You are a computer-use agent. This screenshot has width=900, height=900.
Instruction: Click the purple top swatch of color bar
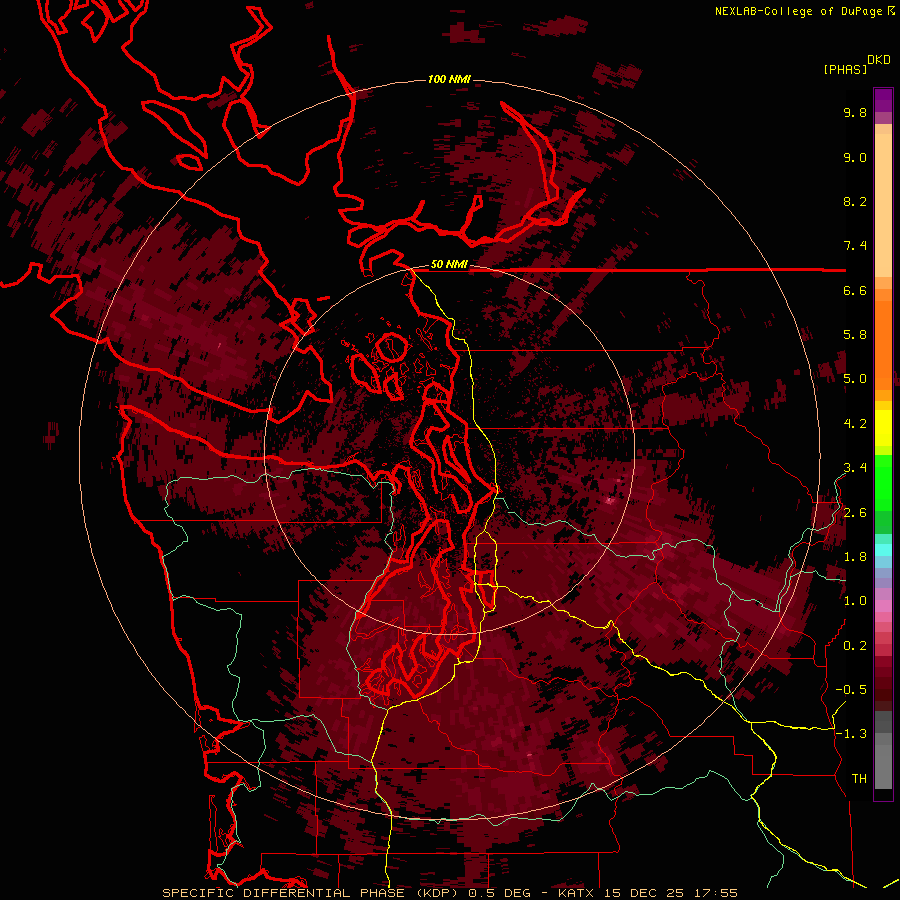click(883, 100)
